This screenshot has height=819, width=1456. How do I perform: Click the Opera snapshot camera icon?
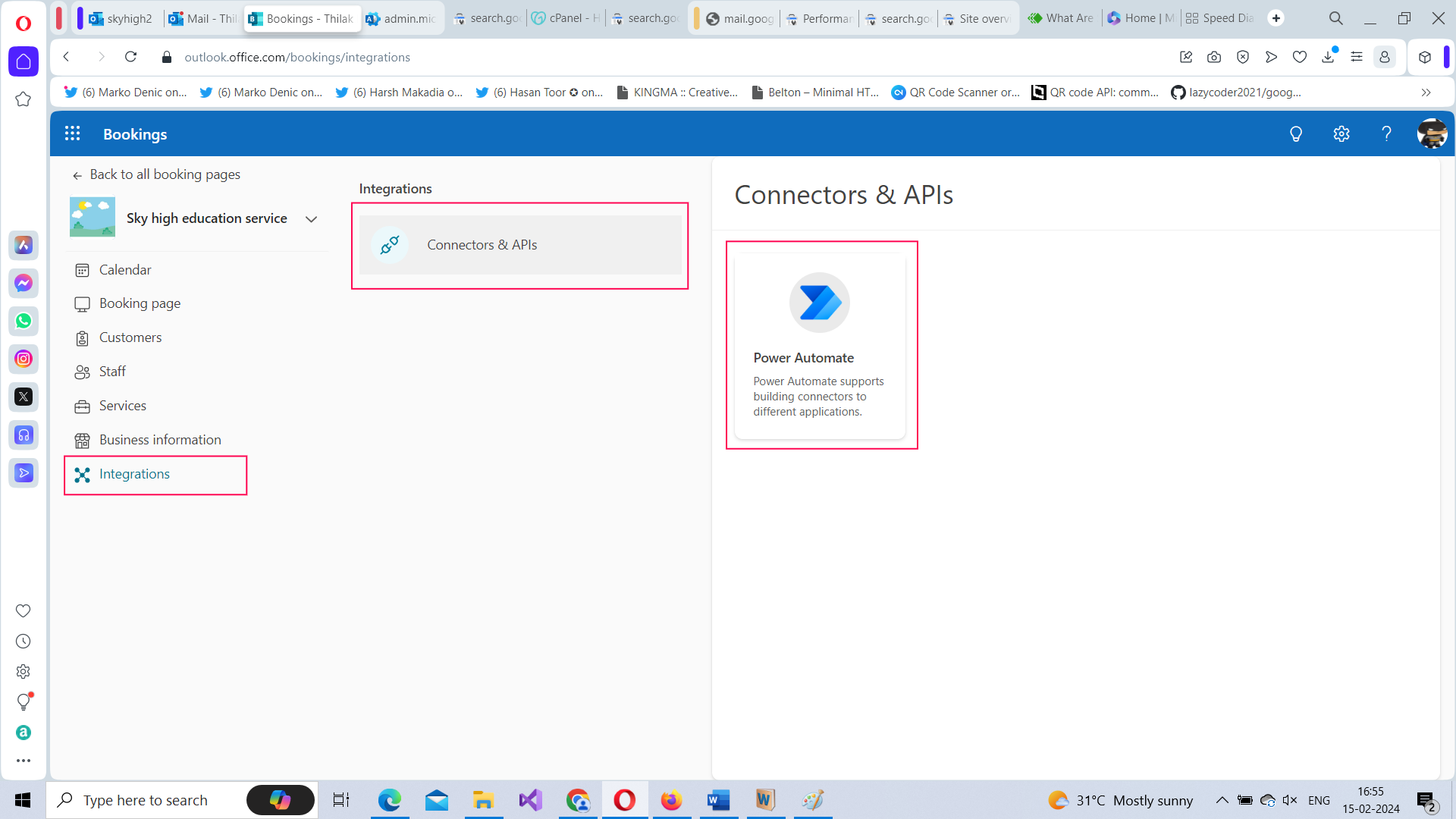[1214, 57]
